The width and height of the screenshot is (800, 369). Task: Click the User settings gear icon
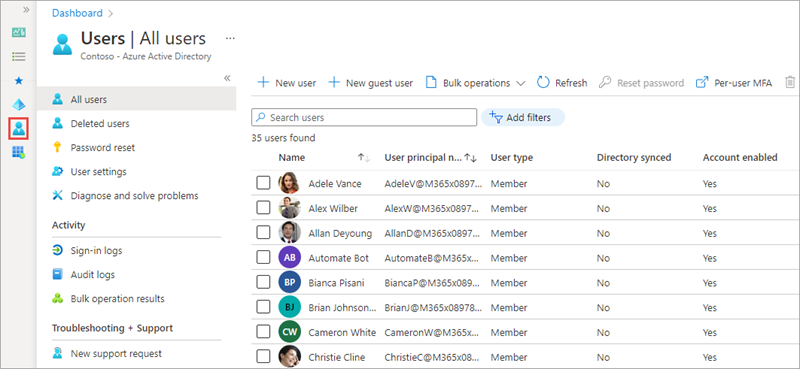click(58, 171)
